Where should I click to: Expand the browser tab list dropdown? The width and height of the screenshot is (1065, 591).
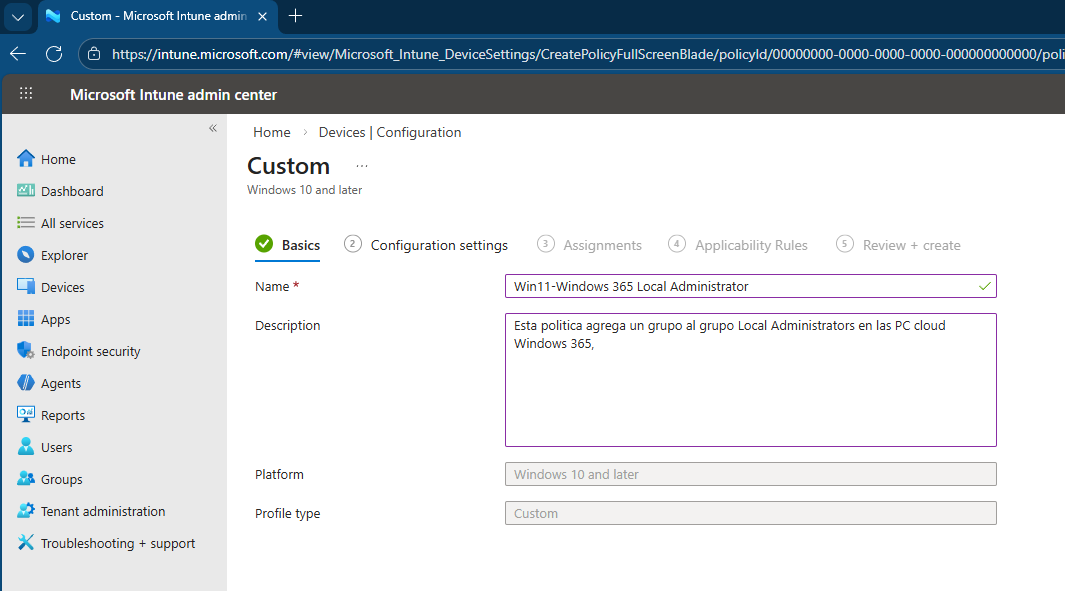coord(18,17)
